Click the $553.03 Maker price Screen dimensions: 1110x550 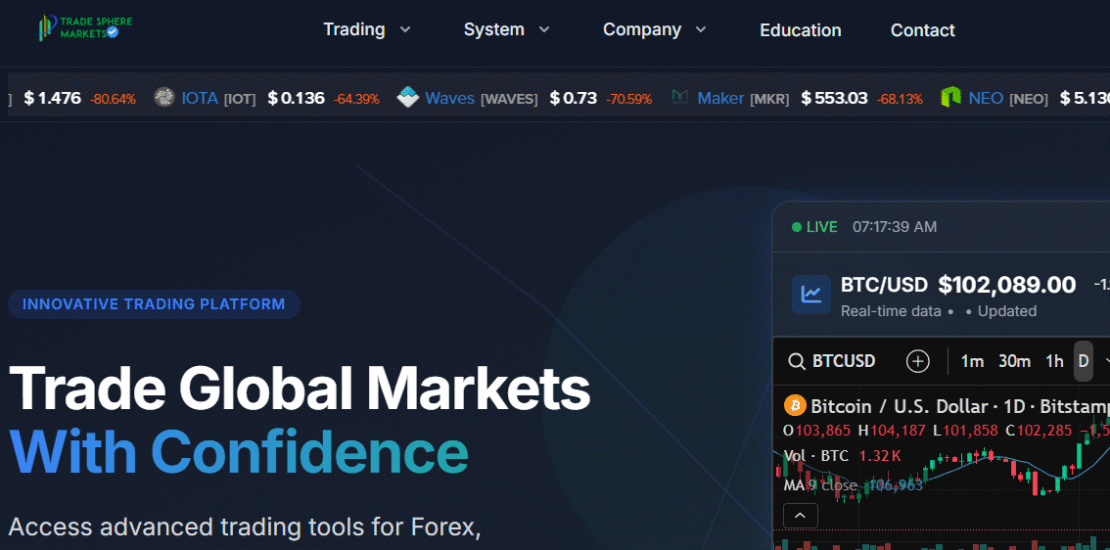point(834,98)
